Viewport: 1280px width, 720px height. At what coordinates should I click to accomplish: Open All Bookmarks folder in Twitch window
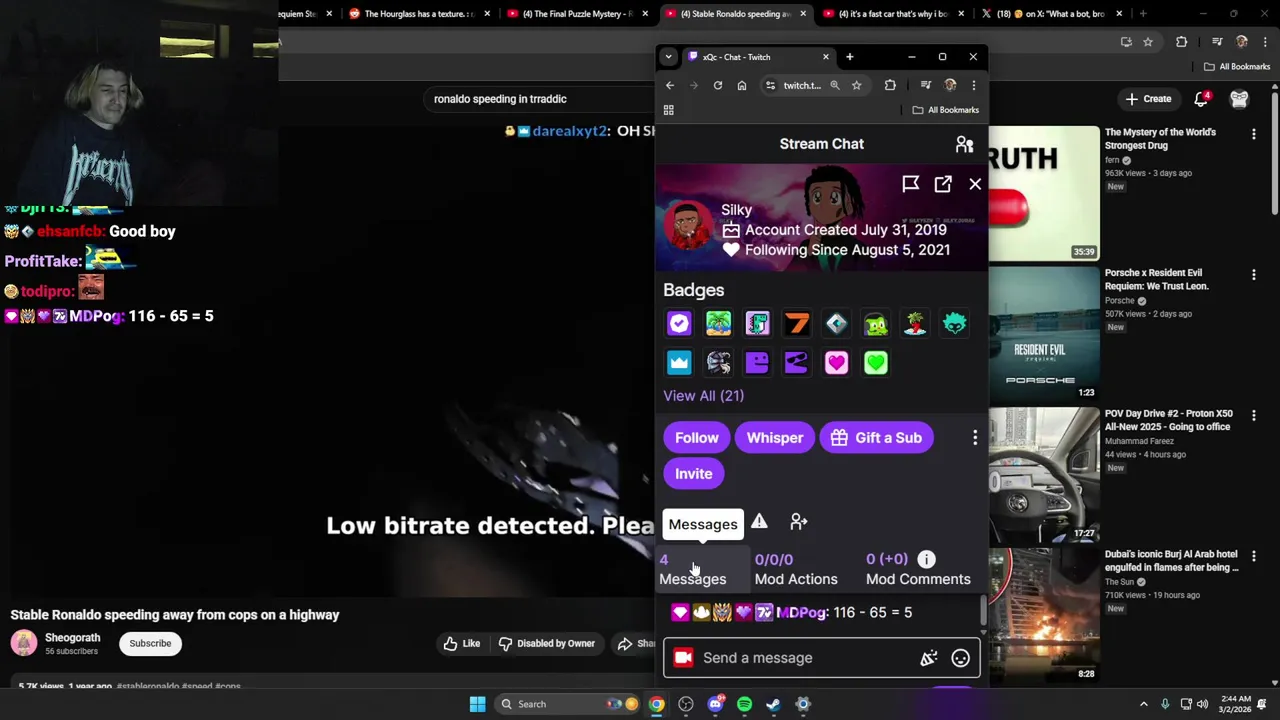click(946, 110)
